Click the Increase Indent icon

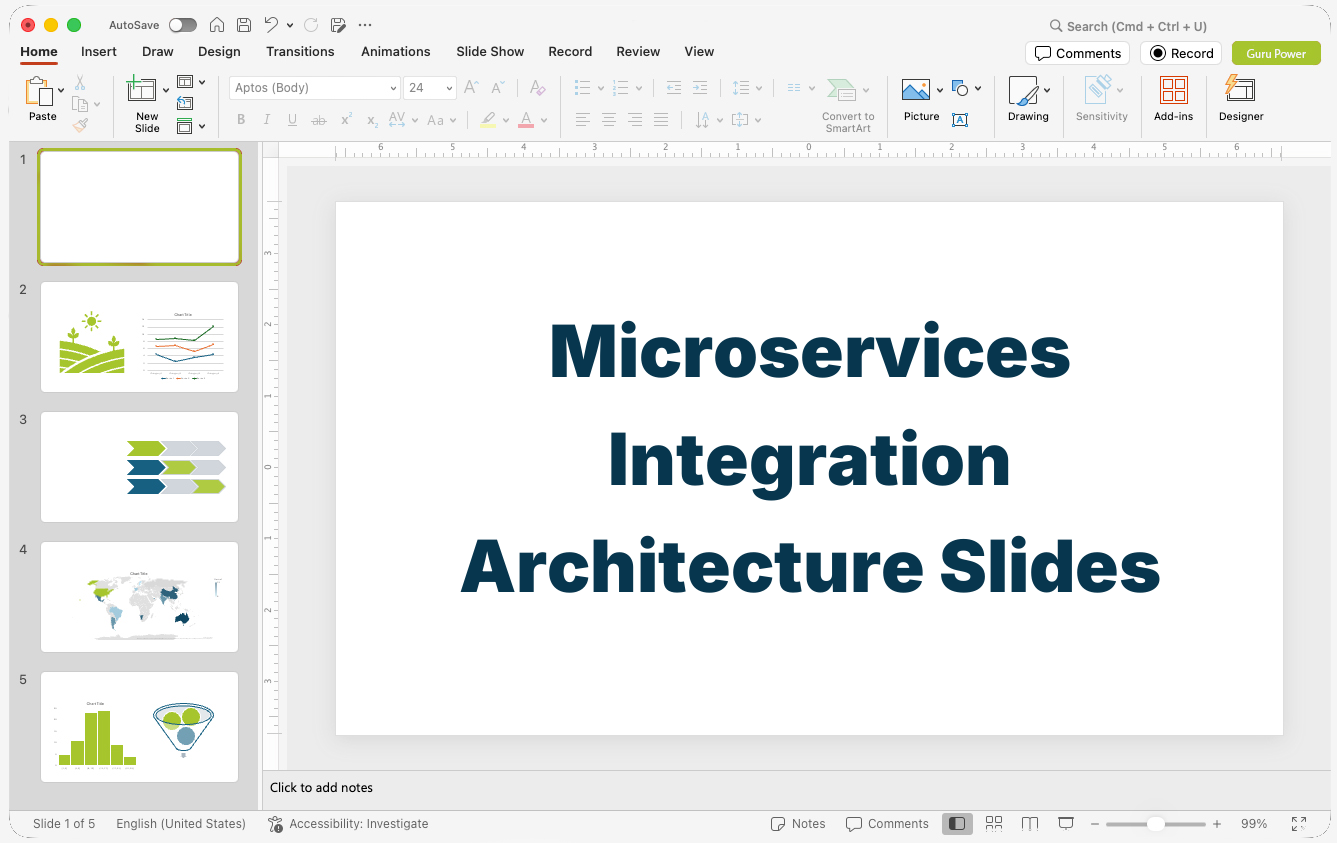(700, 88)
